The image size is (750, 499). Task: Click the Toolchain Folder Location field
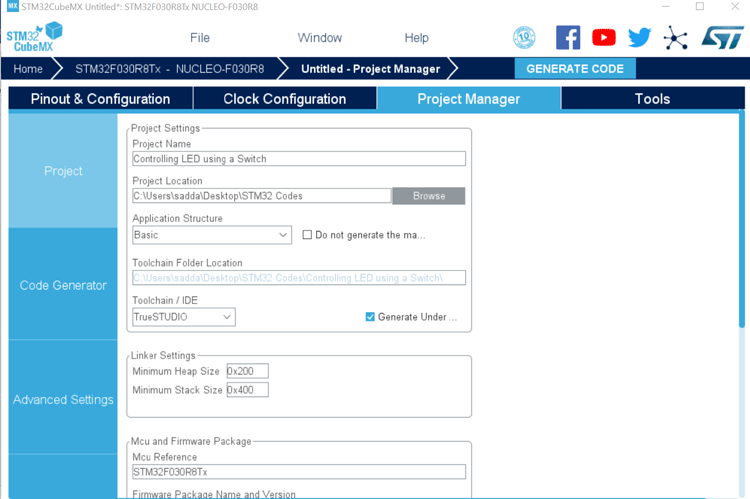(298, 278)
